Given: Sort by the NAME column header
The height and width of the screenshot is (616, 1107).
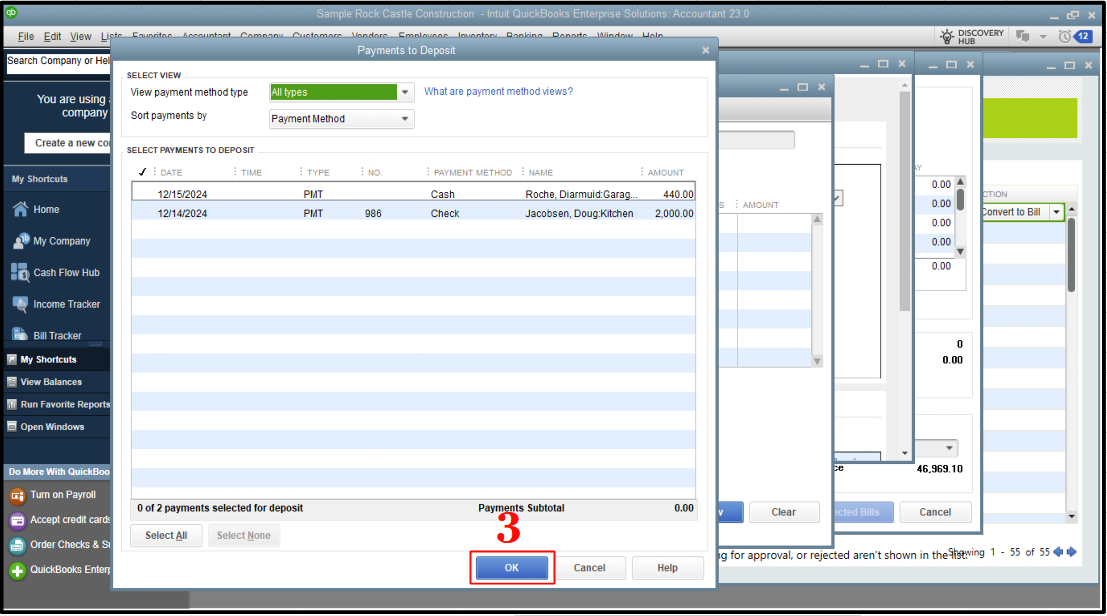Looking at the screenshot, I should pyautogui.click(x=541, y=172).
